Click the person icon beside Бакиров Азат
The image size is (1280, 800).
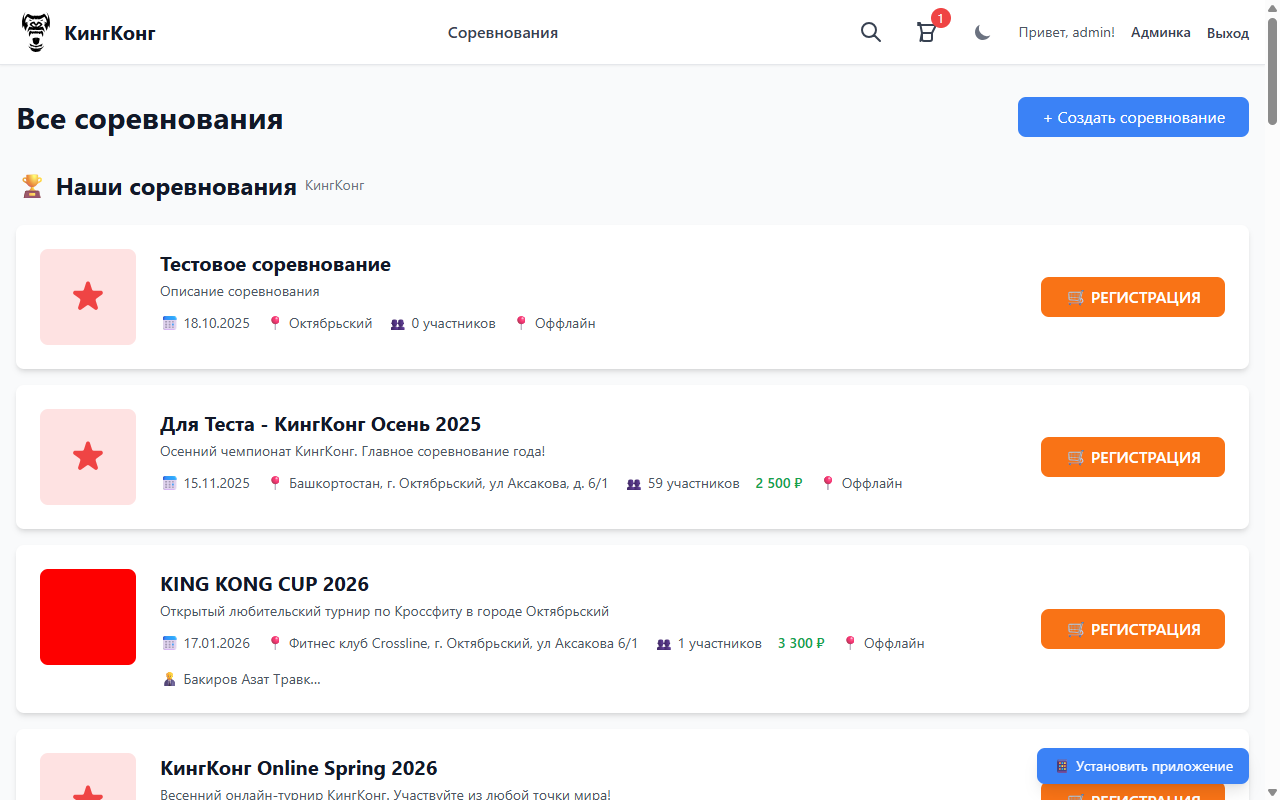tap(169, 679)
